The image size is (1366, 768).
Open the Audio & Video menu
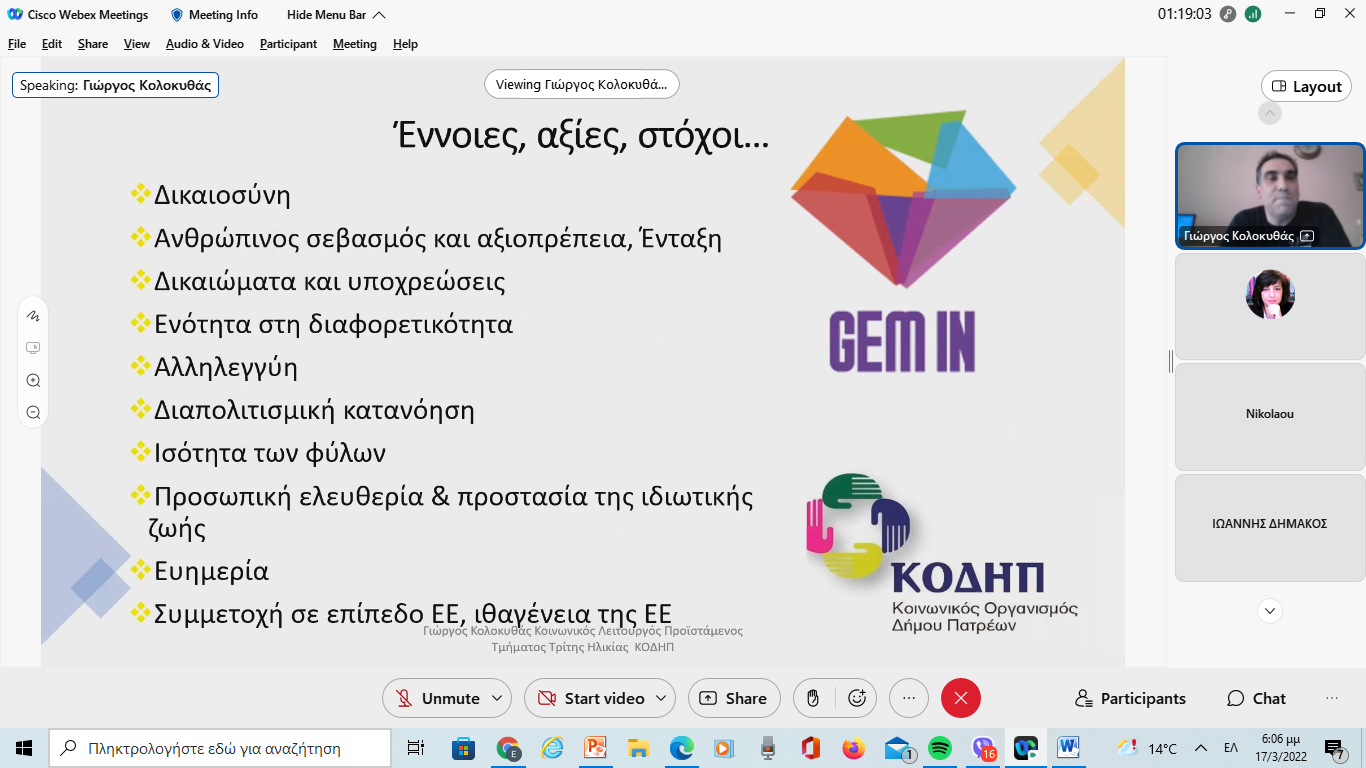pos(204,44)
